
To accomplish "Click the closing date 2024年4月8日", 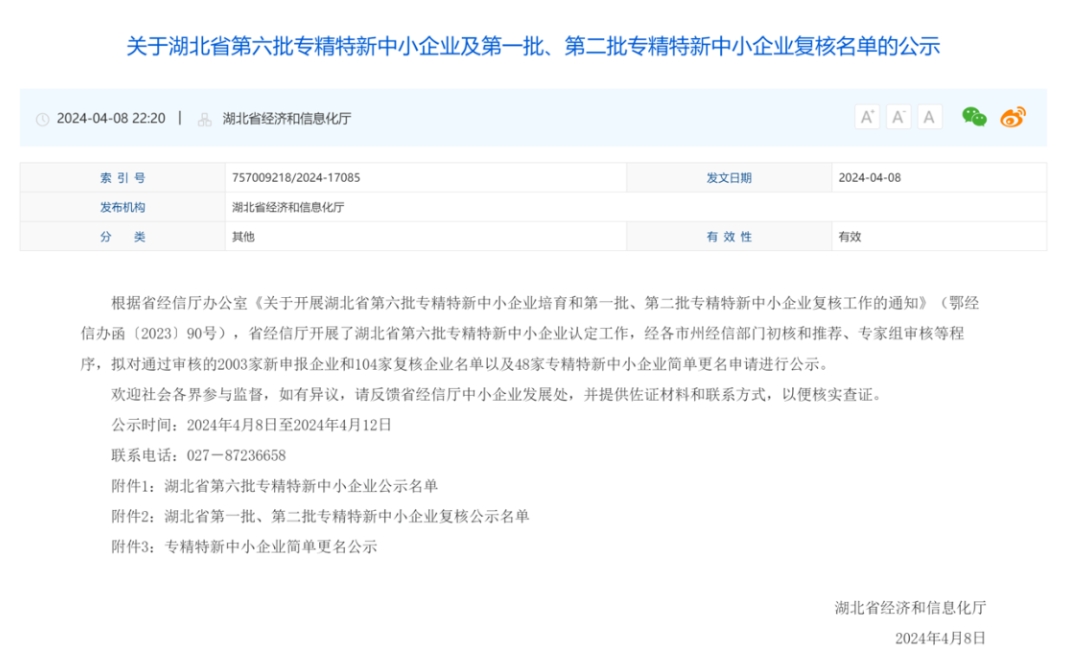I will (x=941, y=638).
